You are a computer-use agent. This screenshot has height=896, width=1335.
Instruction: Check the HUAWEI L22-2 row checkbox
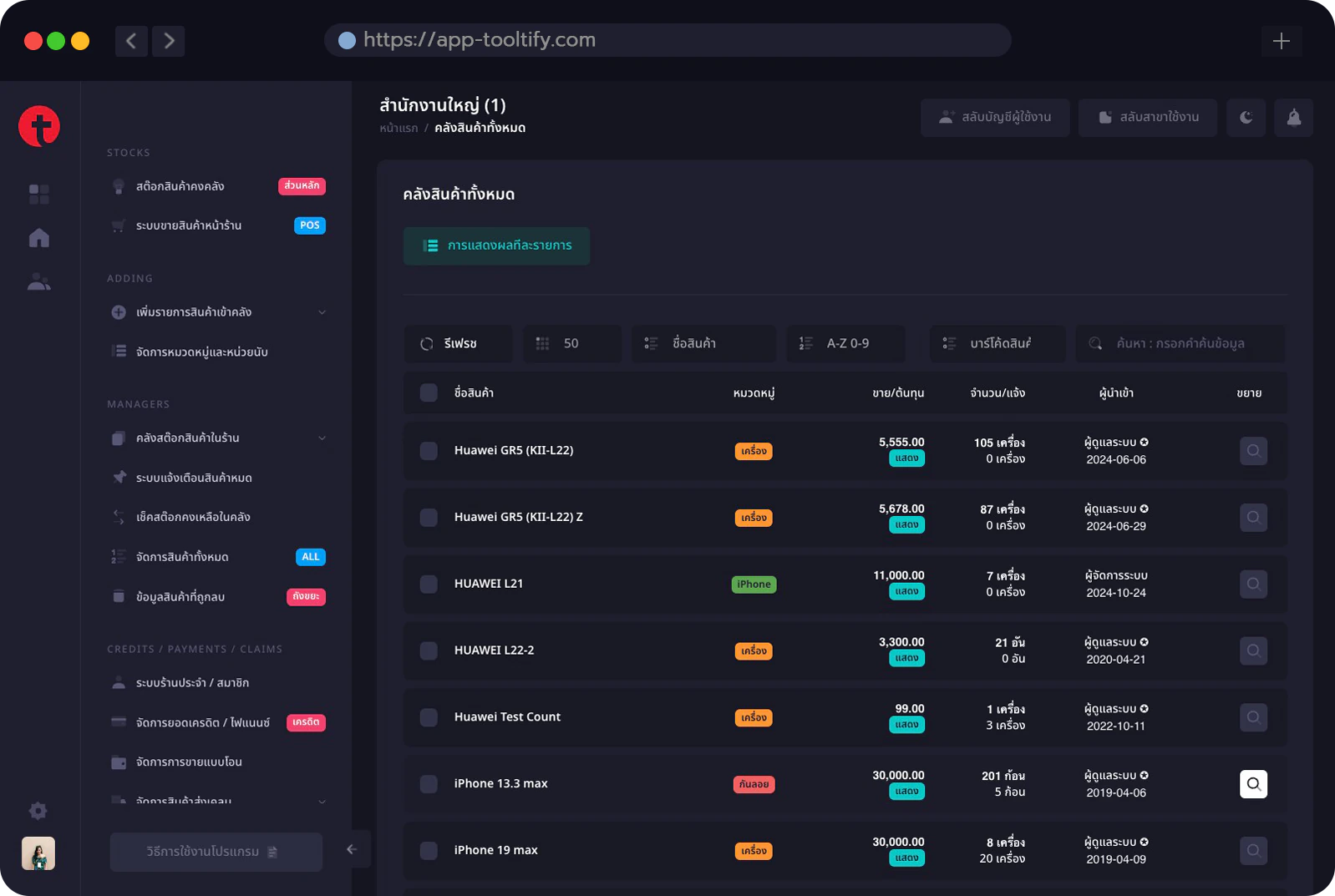click(429, 650)
